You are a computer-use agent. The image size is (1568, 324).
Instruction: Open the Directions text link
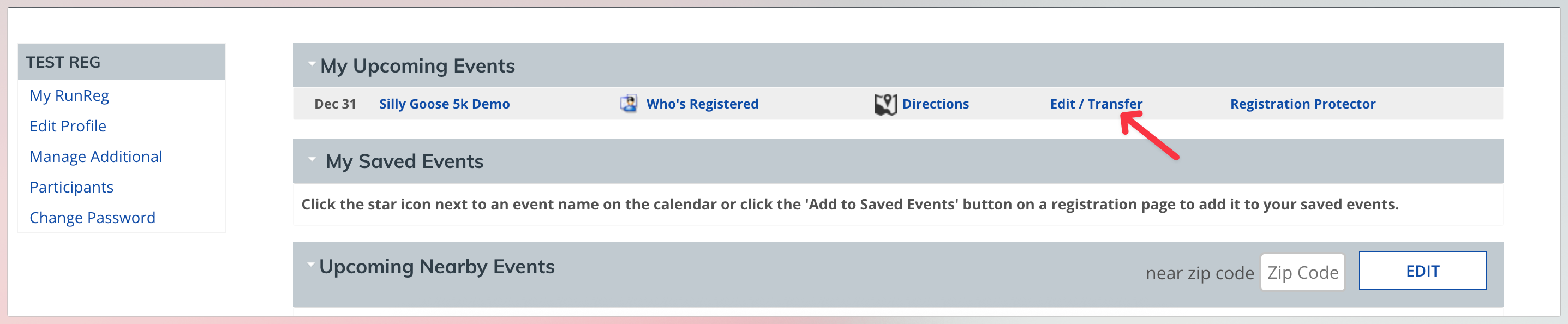pos(935,104)
